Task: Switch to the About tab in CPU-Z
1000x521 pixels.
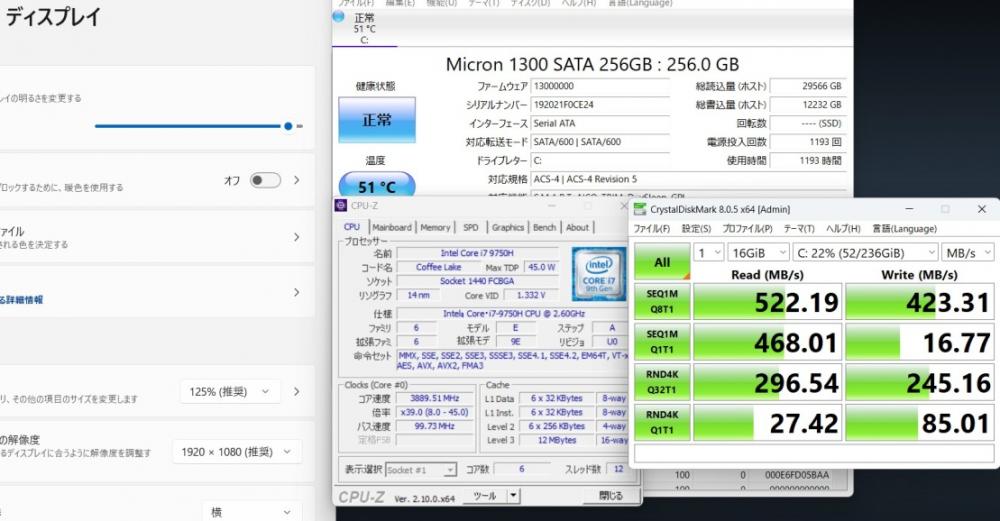Action: [x=577, y=228]
